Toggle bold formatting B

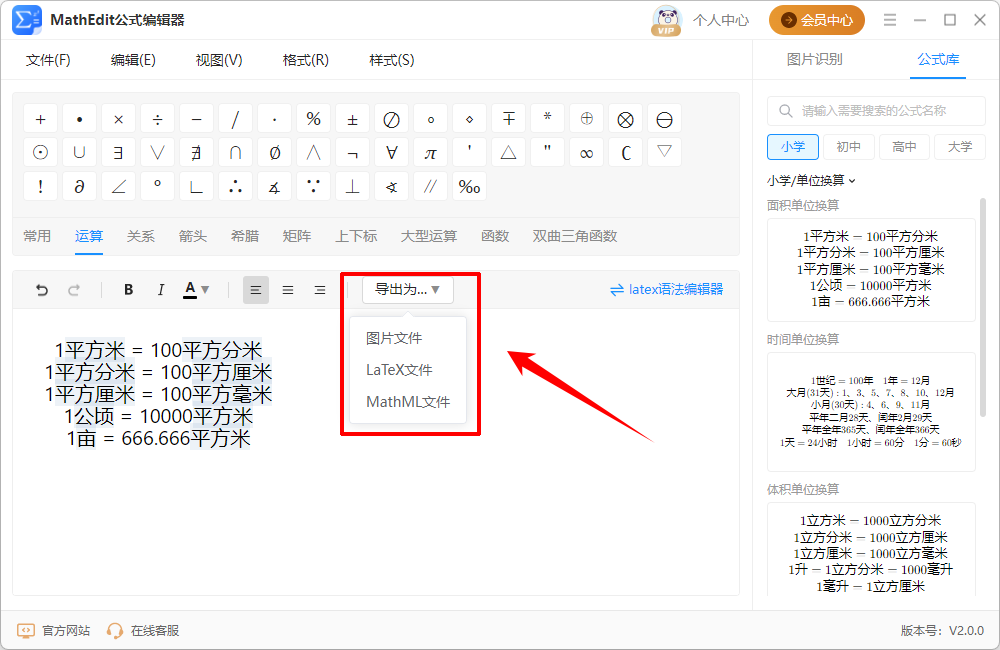pos(128,290)
